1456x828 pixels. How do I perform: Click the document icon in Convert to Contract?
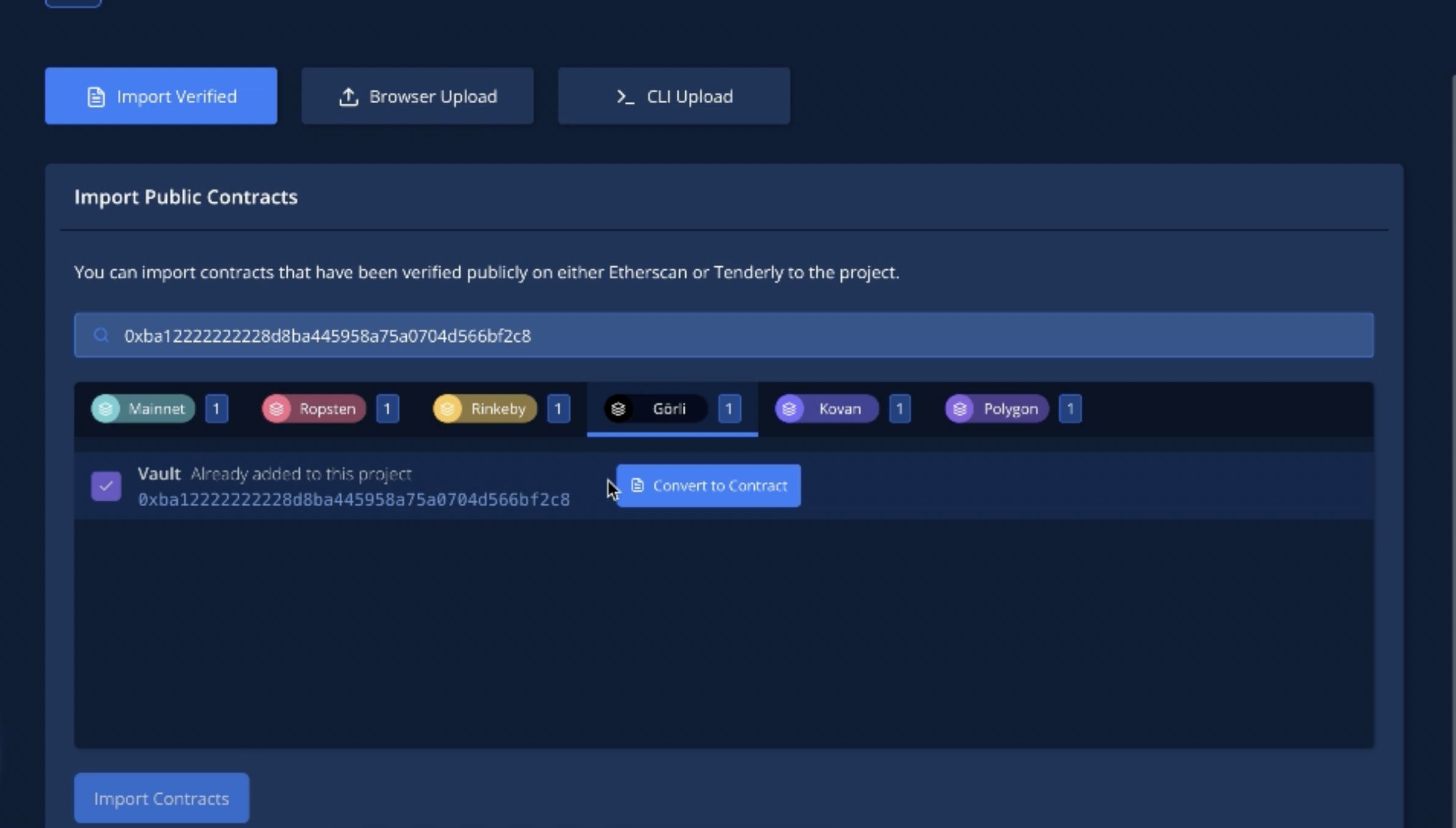[637, 485]
